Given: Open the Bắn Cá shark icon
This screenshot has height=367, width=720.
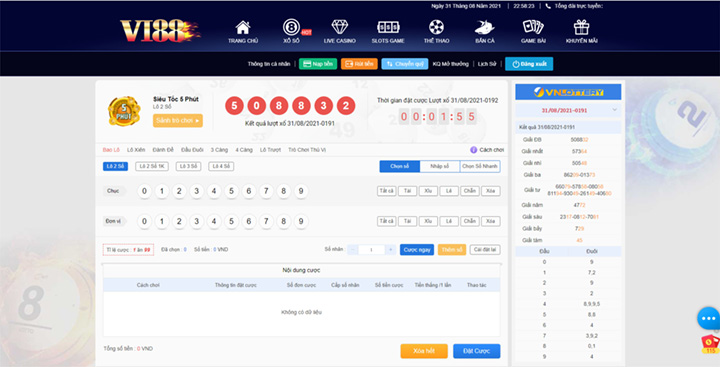Looking at the screenshot, I should pyautogui.click(x=484, y=28).
